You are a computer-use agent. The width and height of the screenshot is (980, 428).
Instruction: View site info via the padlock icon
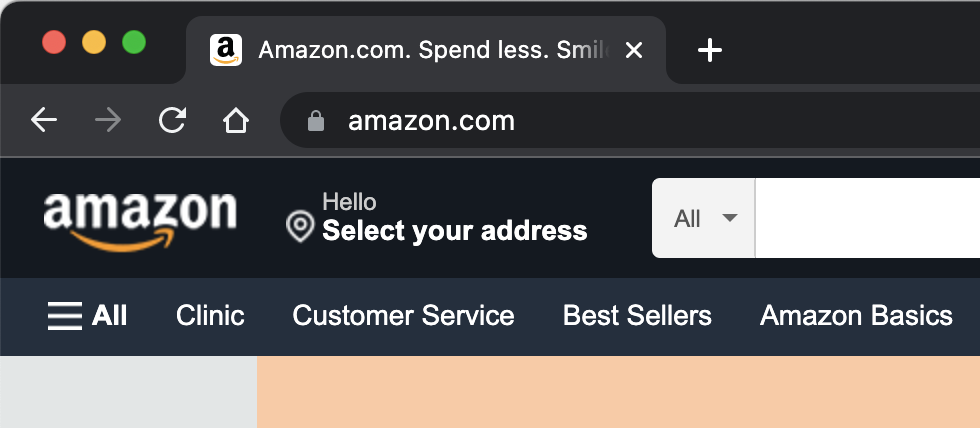pyautogui.click(x=316, y=121)
